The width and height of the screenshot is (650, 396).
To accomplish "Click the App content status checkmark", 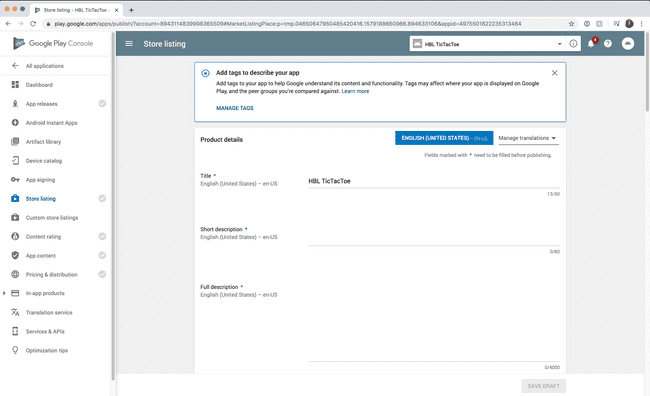I will pos(102,255).
